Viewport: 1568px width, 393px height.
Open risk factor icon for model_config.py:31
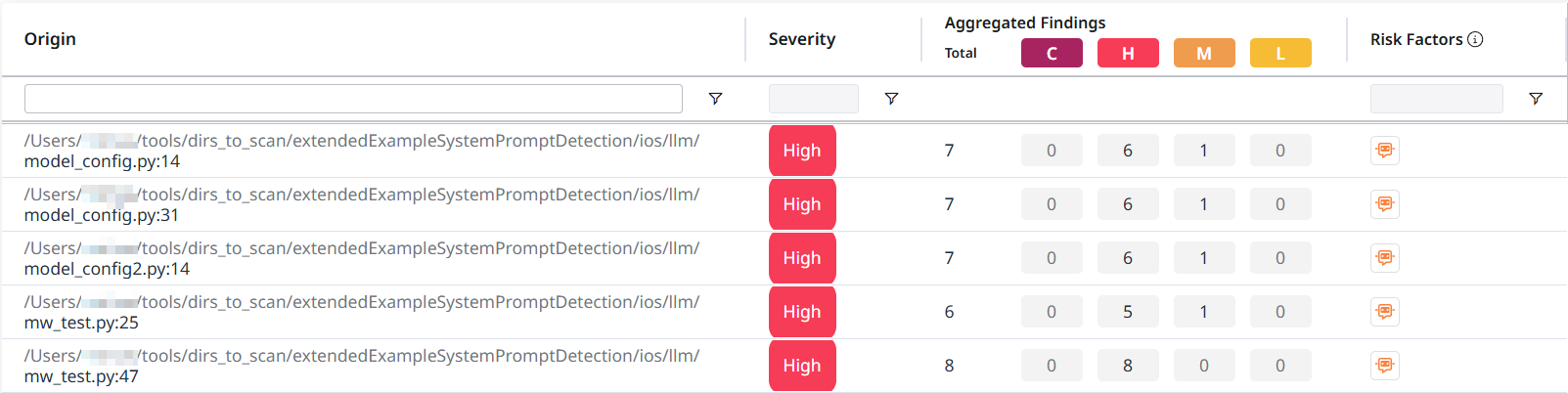[x=1385, y=204]
